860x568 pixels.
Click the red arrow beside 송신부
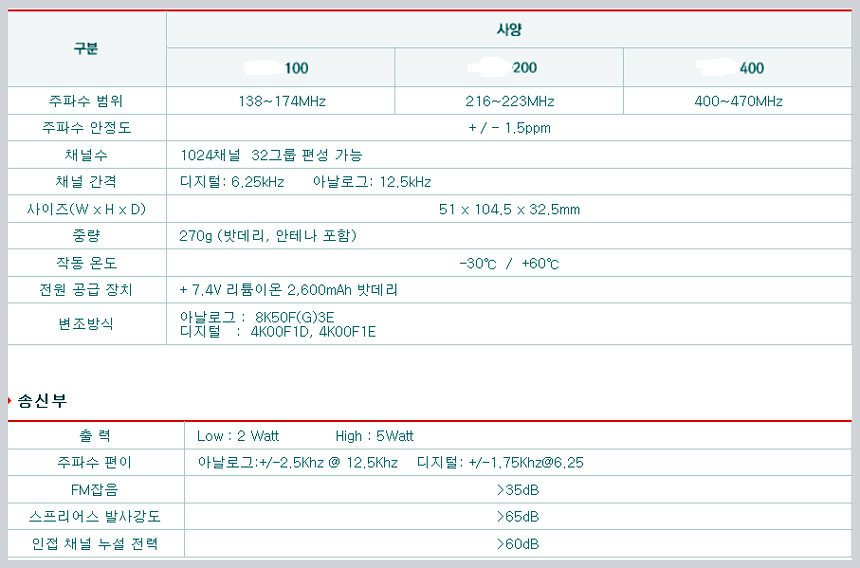pyautogui.click(x=10, y=400)
